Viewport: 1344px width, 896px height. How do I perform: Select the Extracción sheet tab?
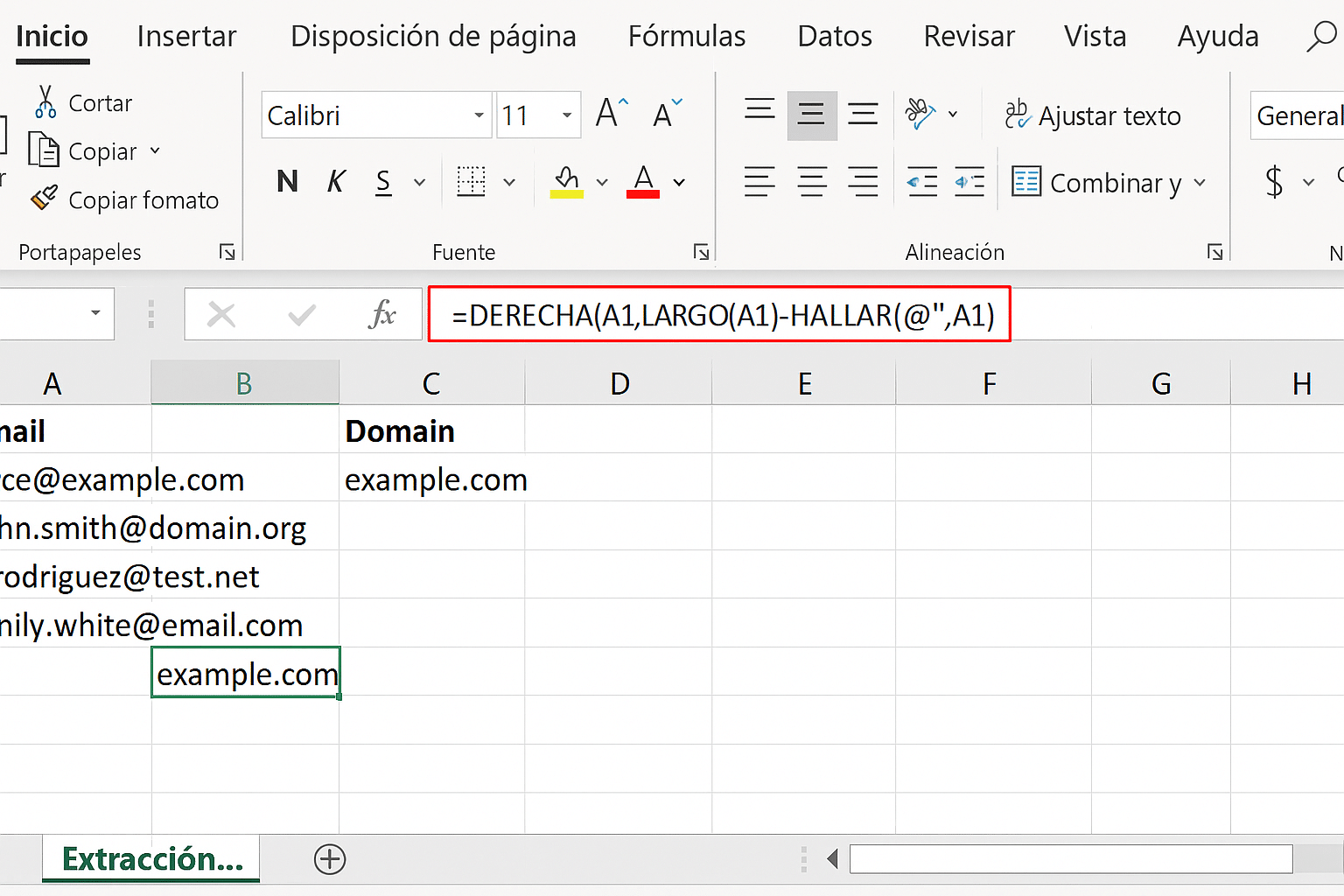(151, 859)
